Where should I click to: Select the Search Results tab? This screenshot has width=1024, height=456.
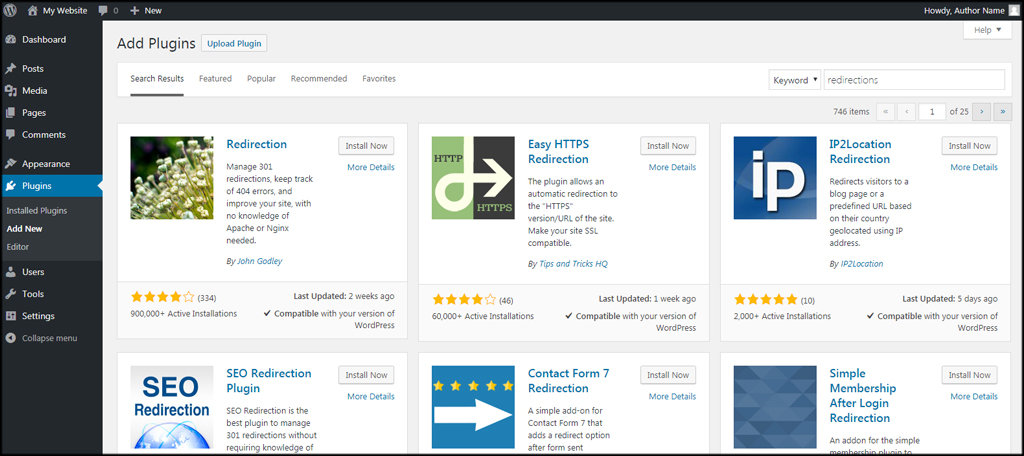157,78
